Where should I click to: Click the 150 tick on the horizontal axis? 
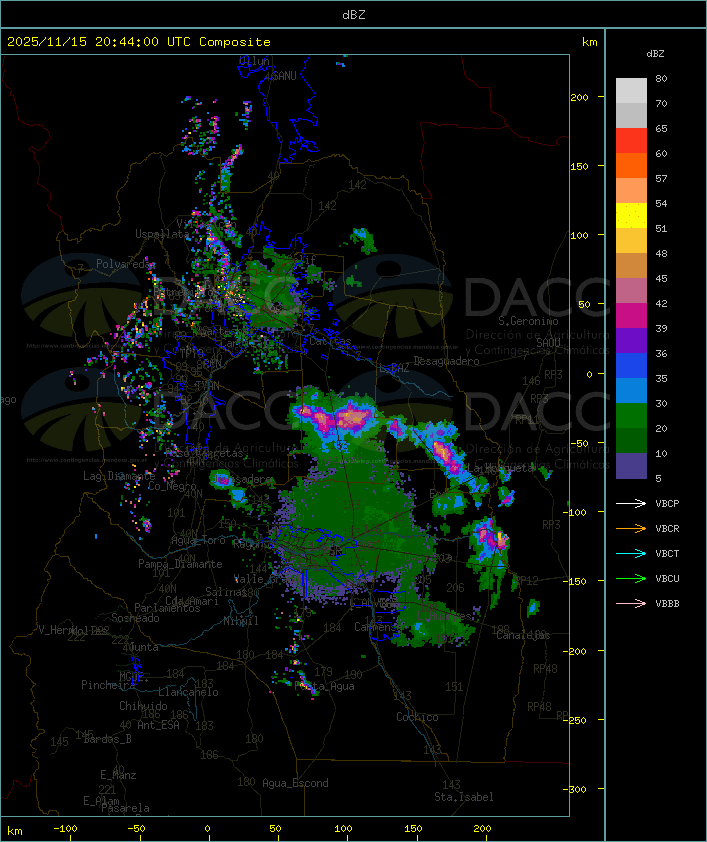click(x=413, y=829)
